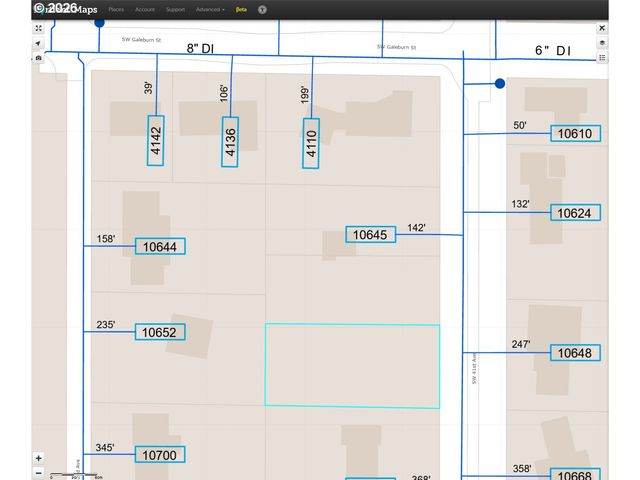Activate the locate-me arrow icon
The width and height of the screenshot is (640, 480).
tap(38, 43)
